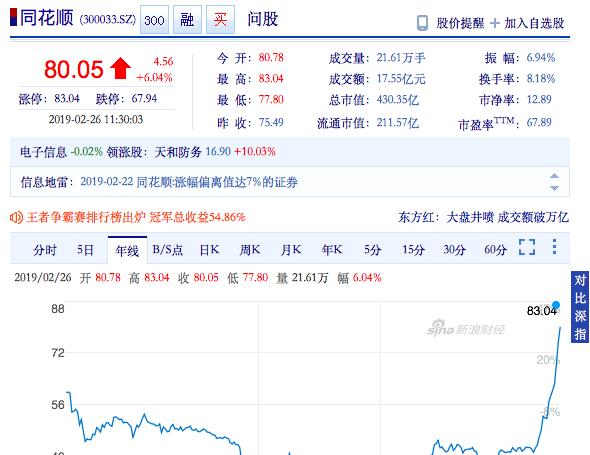Switch to the 5分 chart tab
Screen dimensions: 590x455
(373, 250)
